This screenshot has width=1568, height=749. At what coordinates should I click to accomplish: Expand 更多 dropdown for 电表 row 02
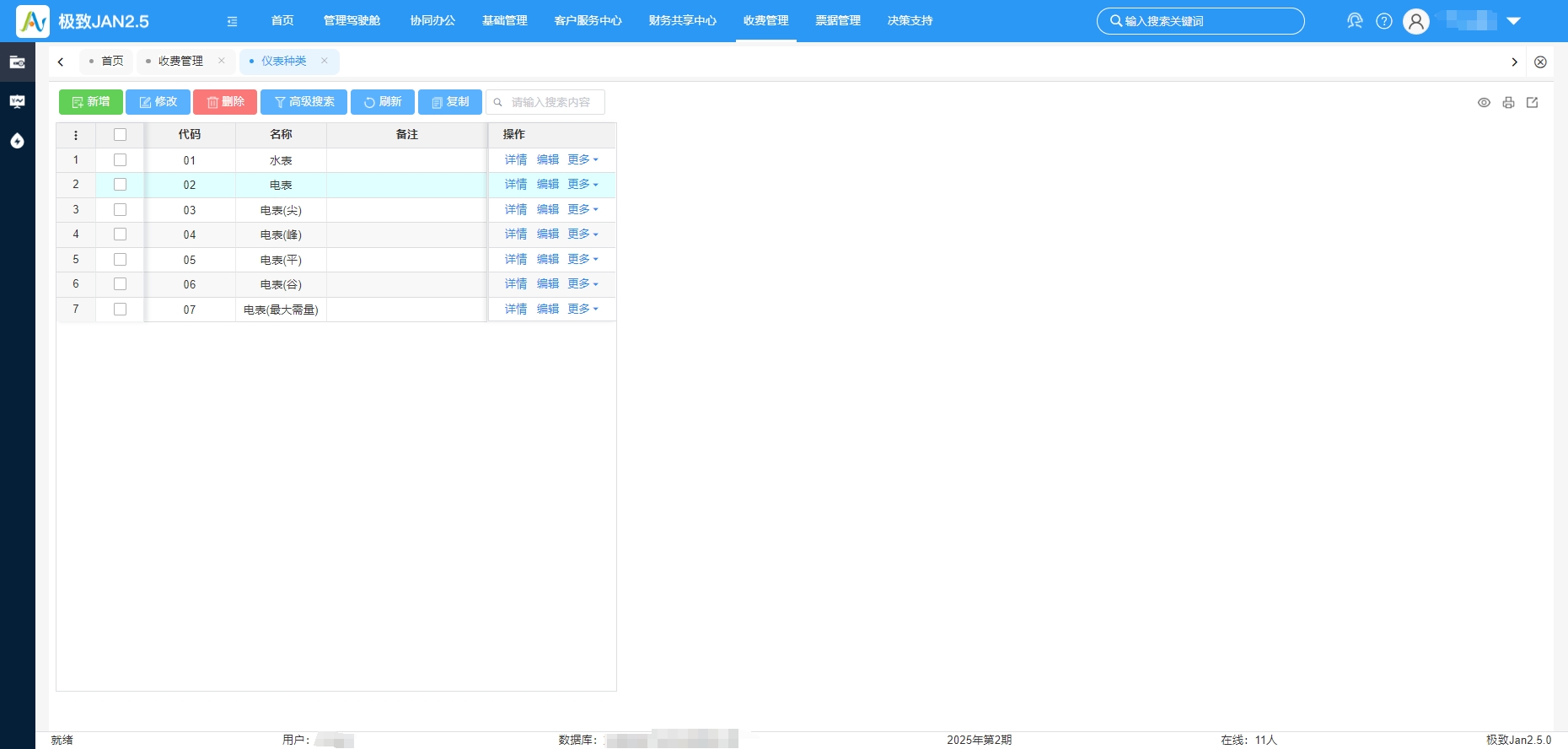point(583,184)
